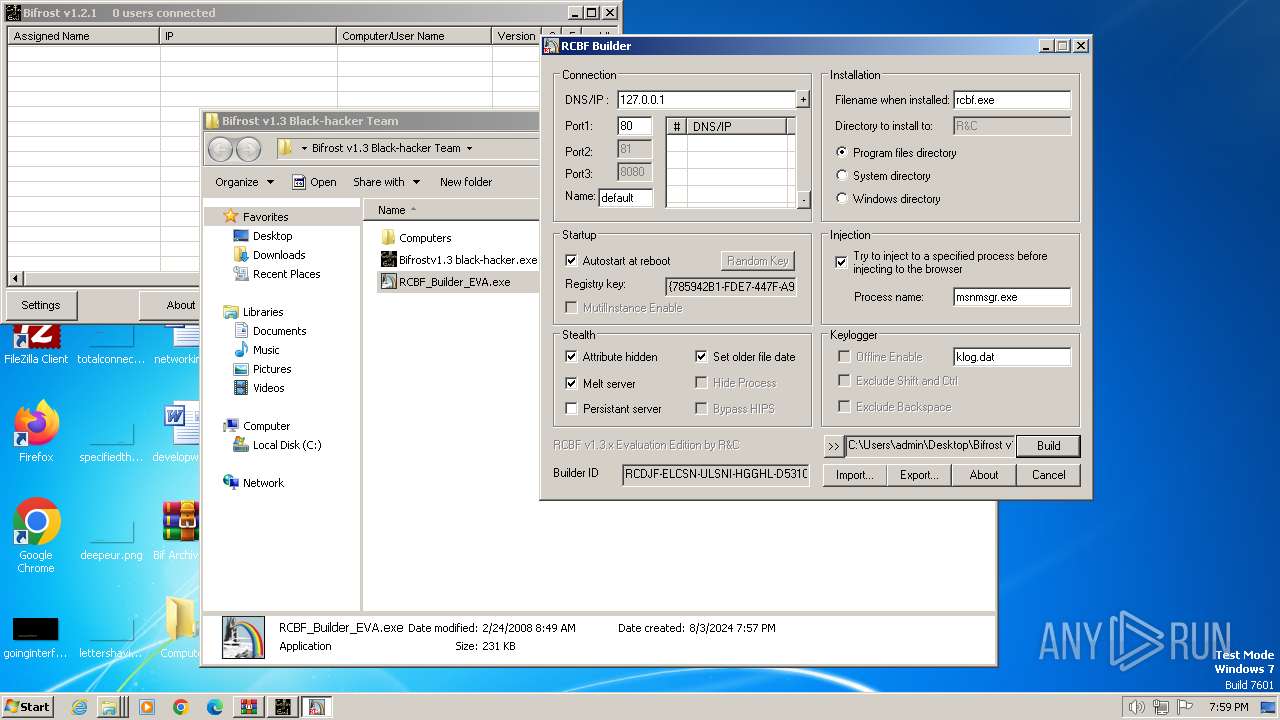Click plus button to add DNS/IP

[x=803, y=100]
